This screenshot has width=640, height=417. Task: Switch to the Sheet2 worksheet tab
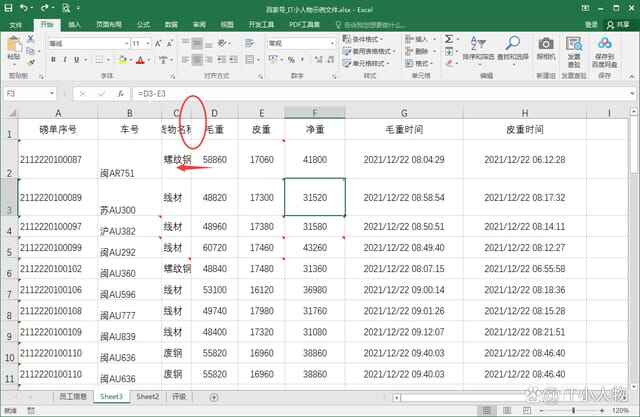[x=147, y=396]
